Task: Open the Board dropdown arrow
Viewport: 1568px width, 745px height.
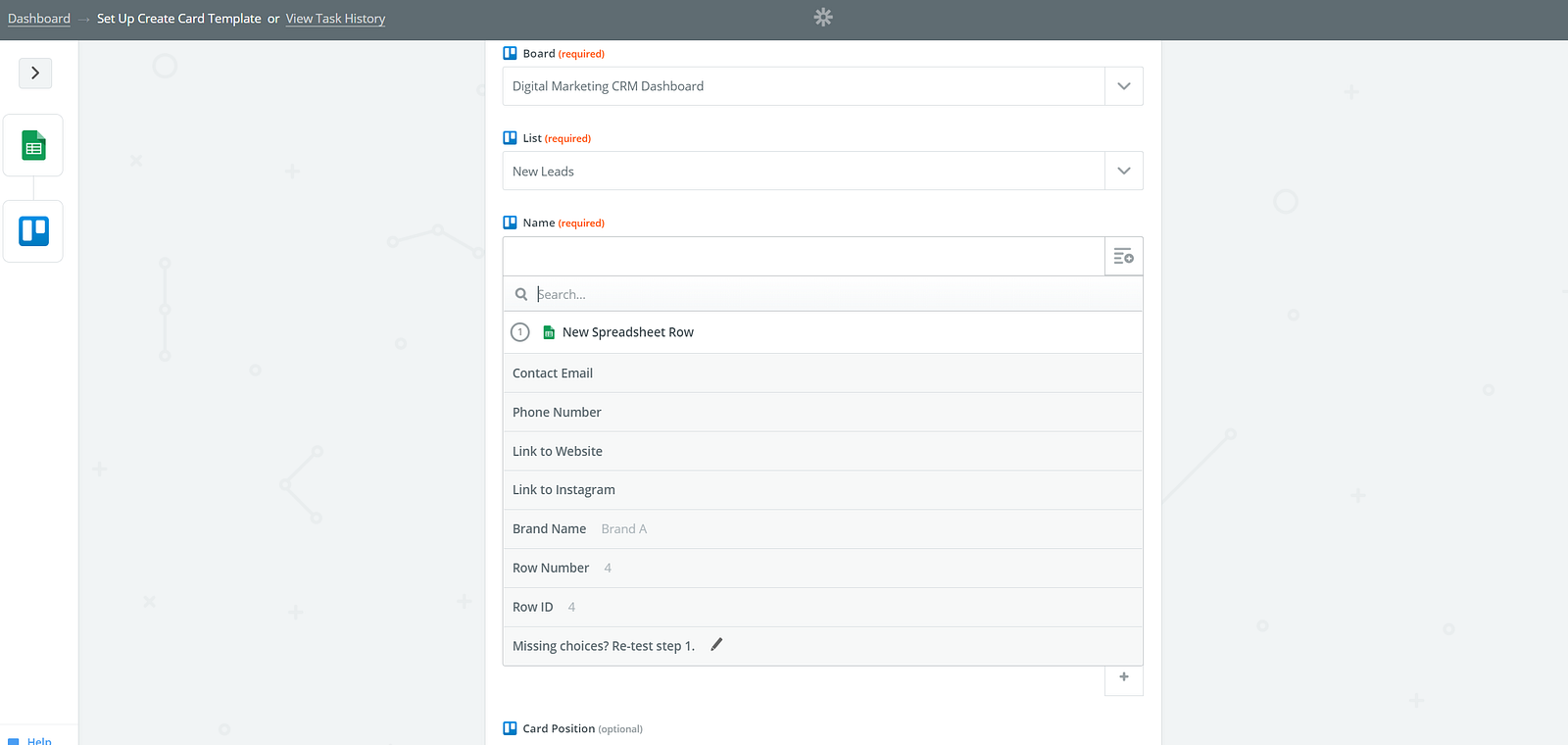Action: (1123, 86)
